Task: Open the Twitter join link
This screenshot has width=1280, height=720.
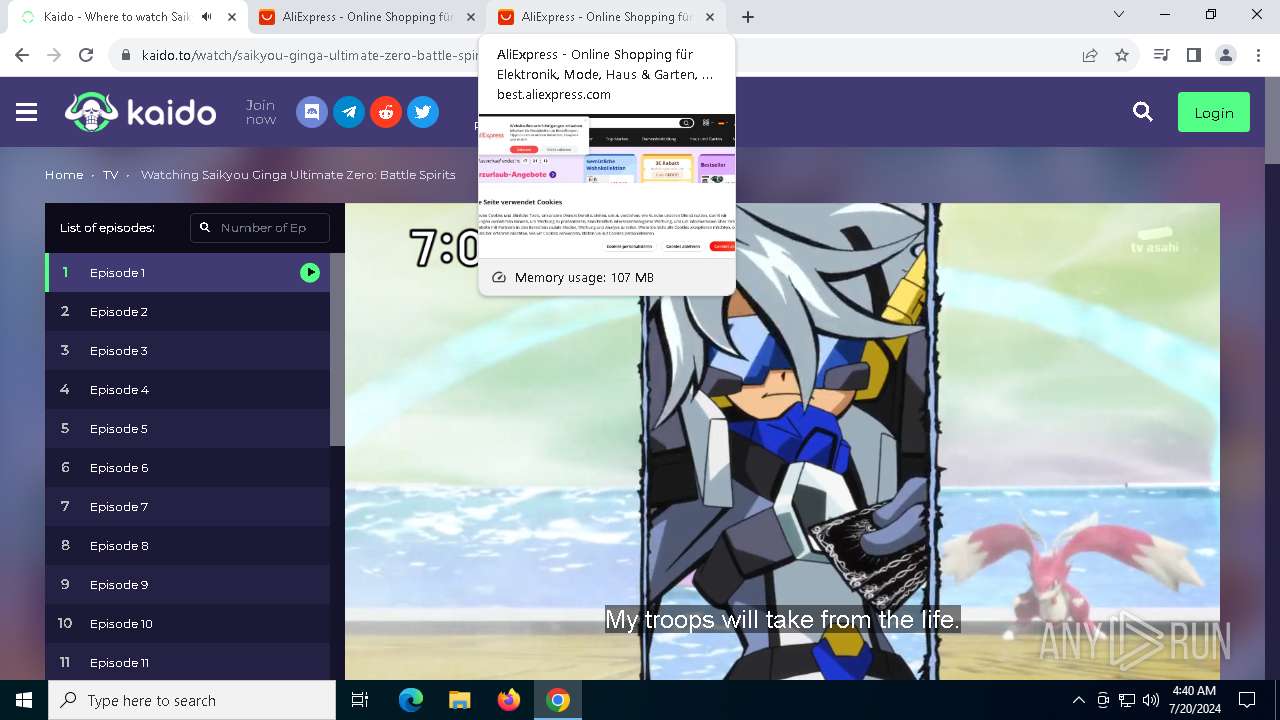Action: coord(423,112)
